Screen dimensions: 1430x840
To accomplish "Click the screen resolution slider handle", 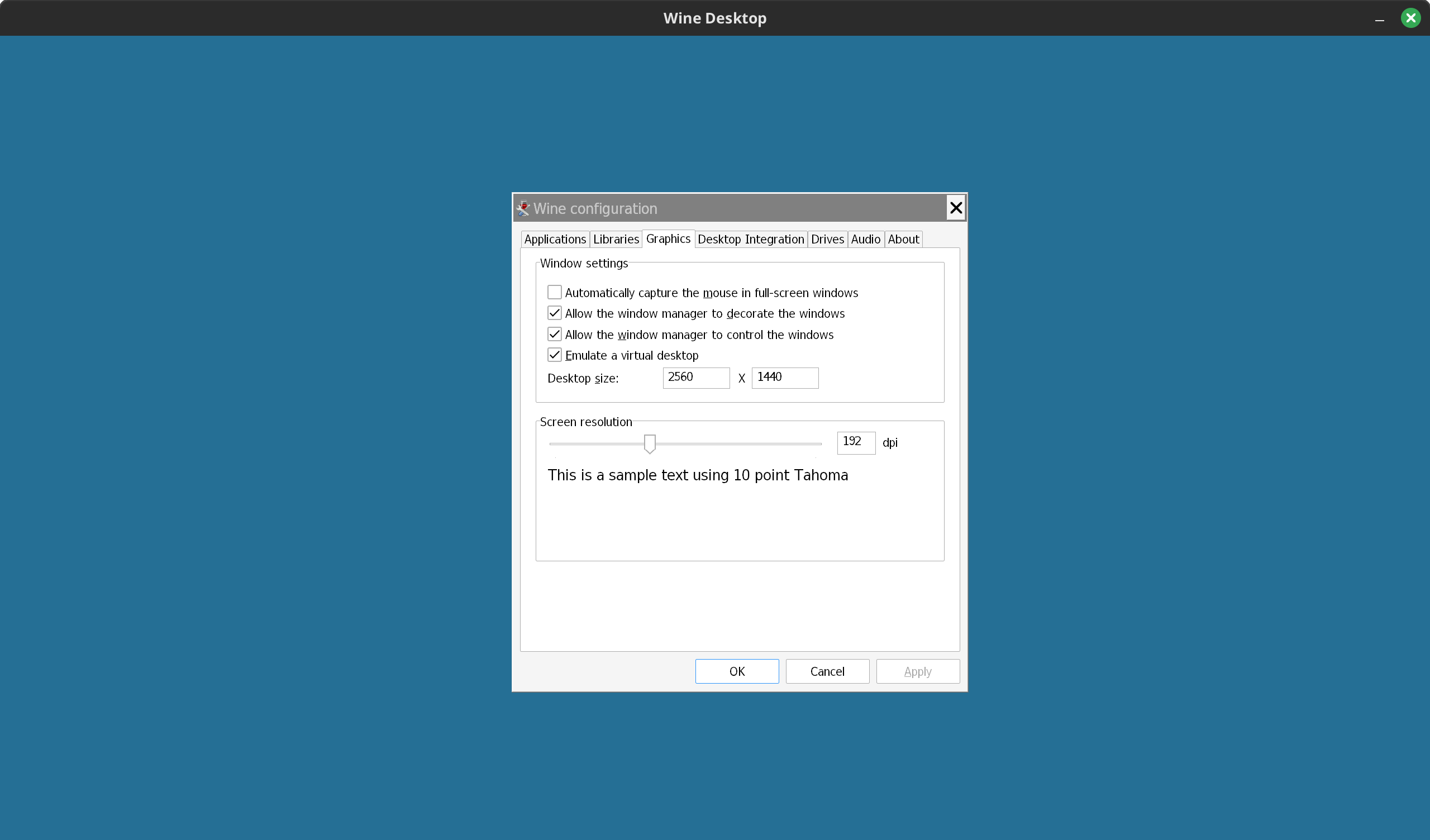I will coord(650,444).
